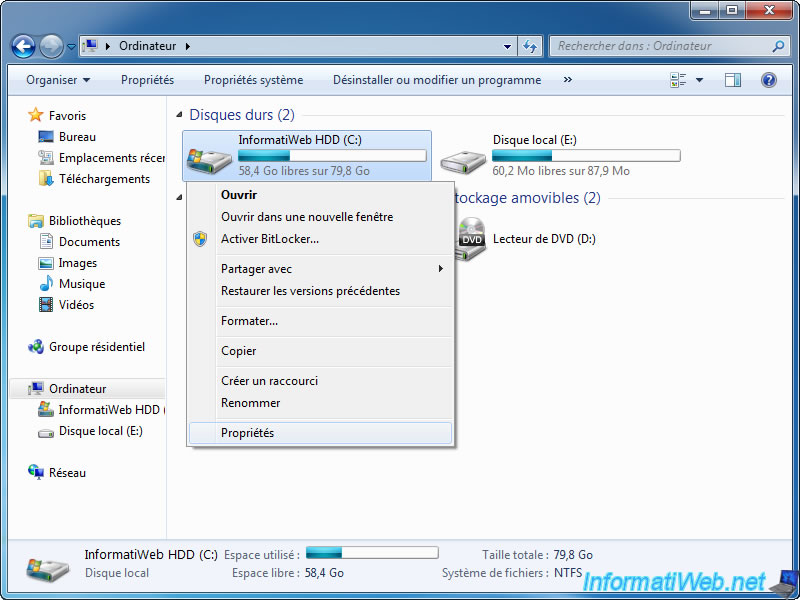Viewport: 800px width, 600px height.
Task: Open the Organiser dropdown menu
Action: pyautogui.click(x=58, y=80)
